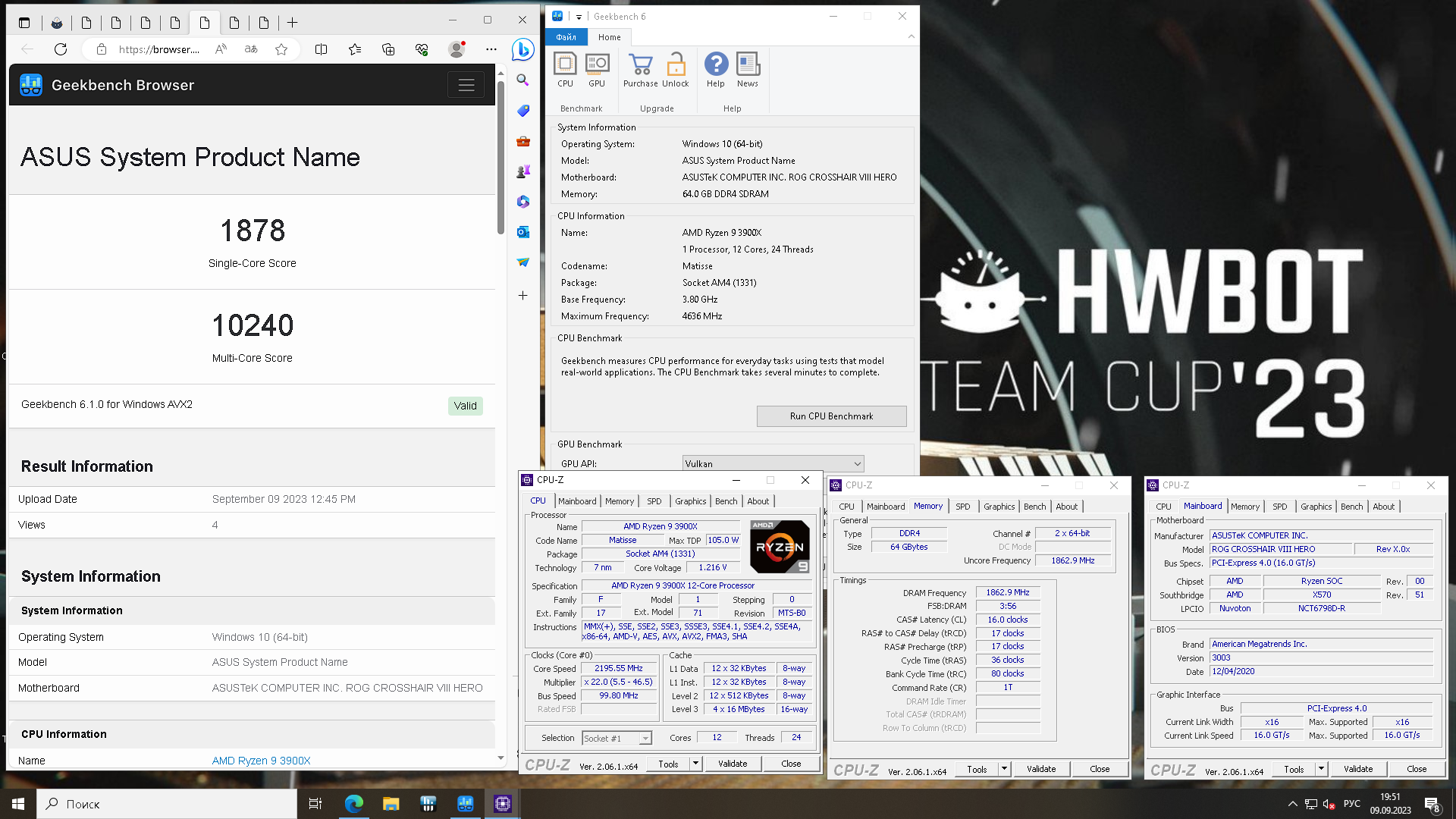
Task: Show hidden system tray icons
Action: point(1292,804)
